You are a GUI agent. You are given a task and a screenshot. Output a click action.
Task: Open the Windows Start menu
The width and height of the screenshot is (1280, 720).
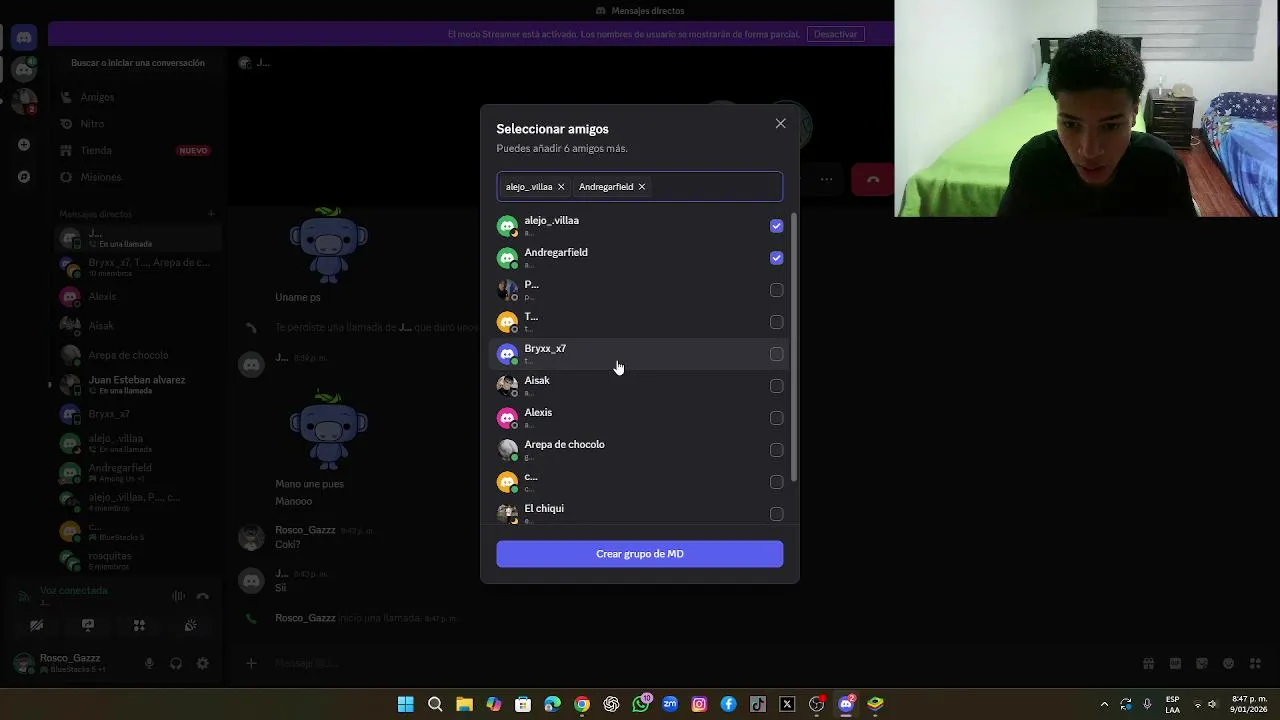(x=406, y=704)
